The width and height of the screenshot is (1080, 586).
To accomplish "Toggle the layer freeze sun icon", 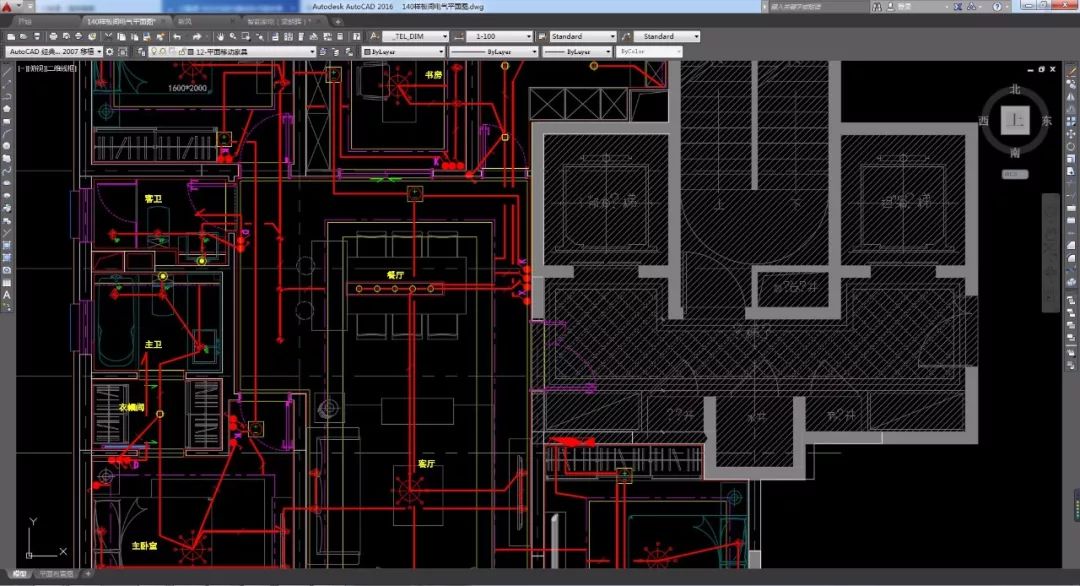I will click(163, 52).
